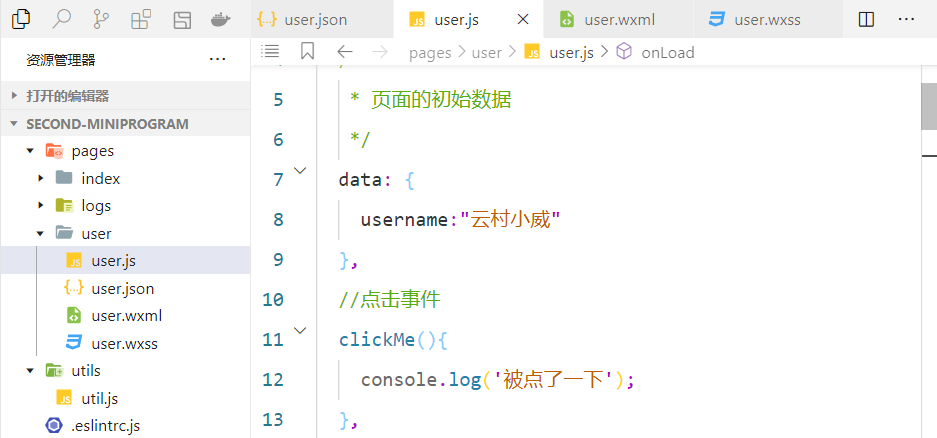937x438 pixels.
Task: Open the Extensions icon
Action: [x=141, y=19]
